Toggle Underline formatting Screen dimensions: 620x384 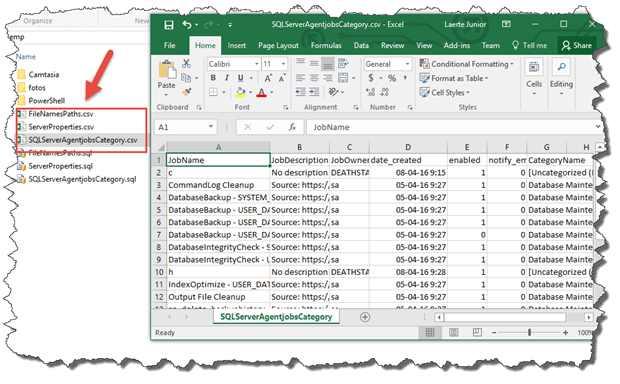tap(240, 78)
